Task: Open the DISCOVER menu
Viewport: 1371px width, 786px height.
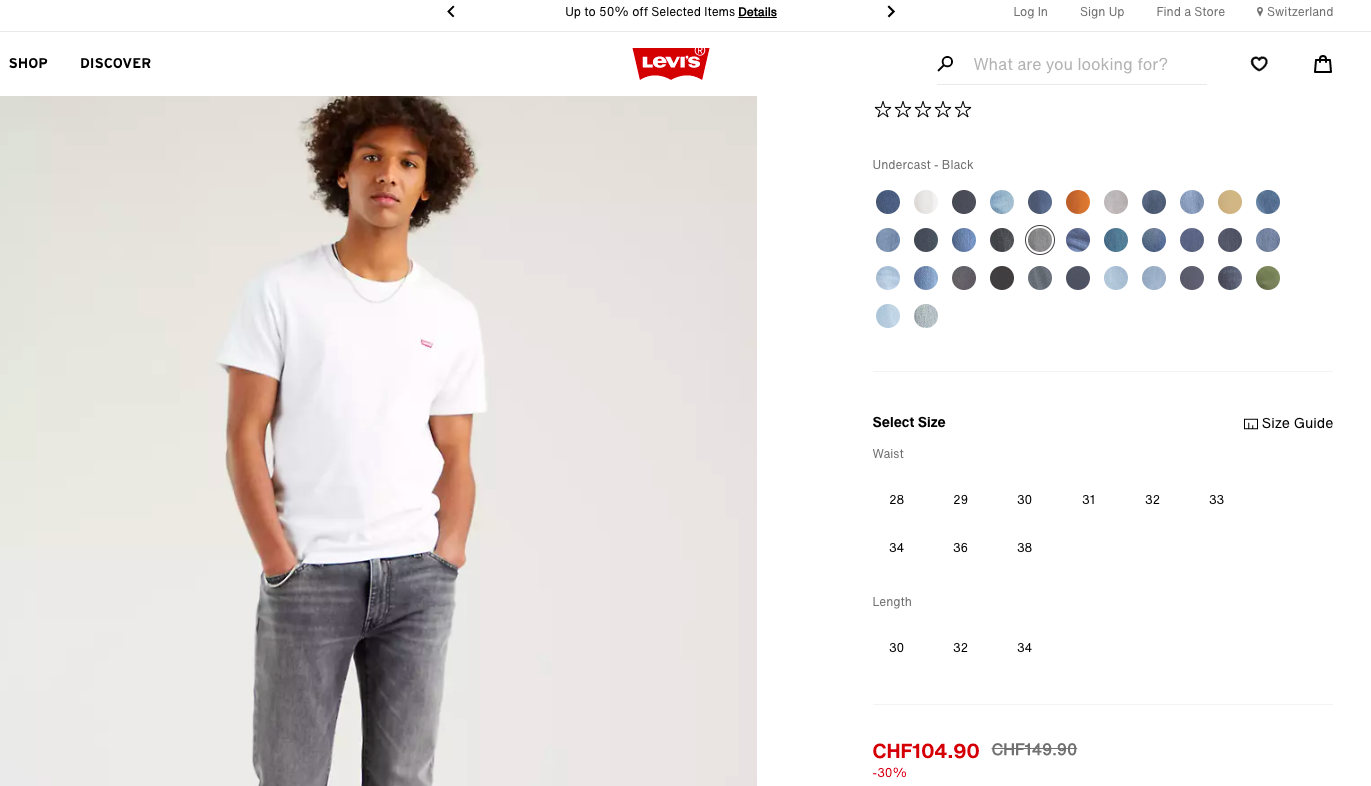Action: [x=115, y=63]
